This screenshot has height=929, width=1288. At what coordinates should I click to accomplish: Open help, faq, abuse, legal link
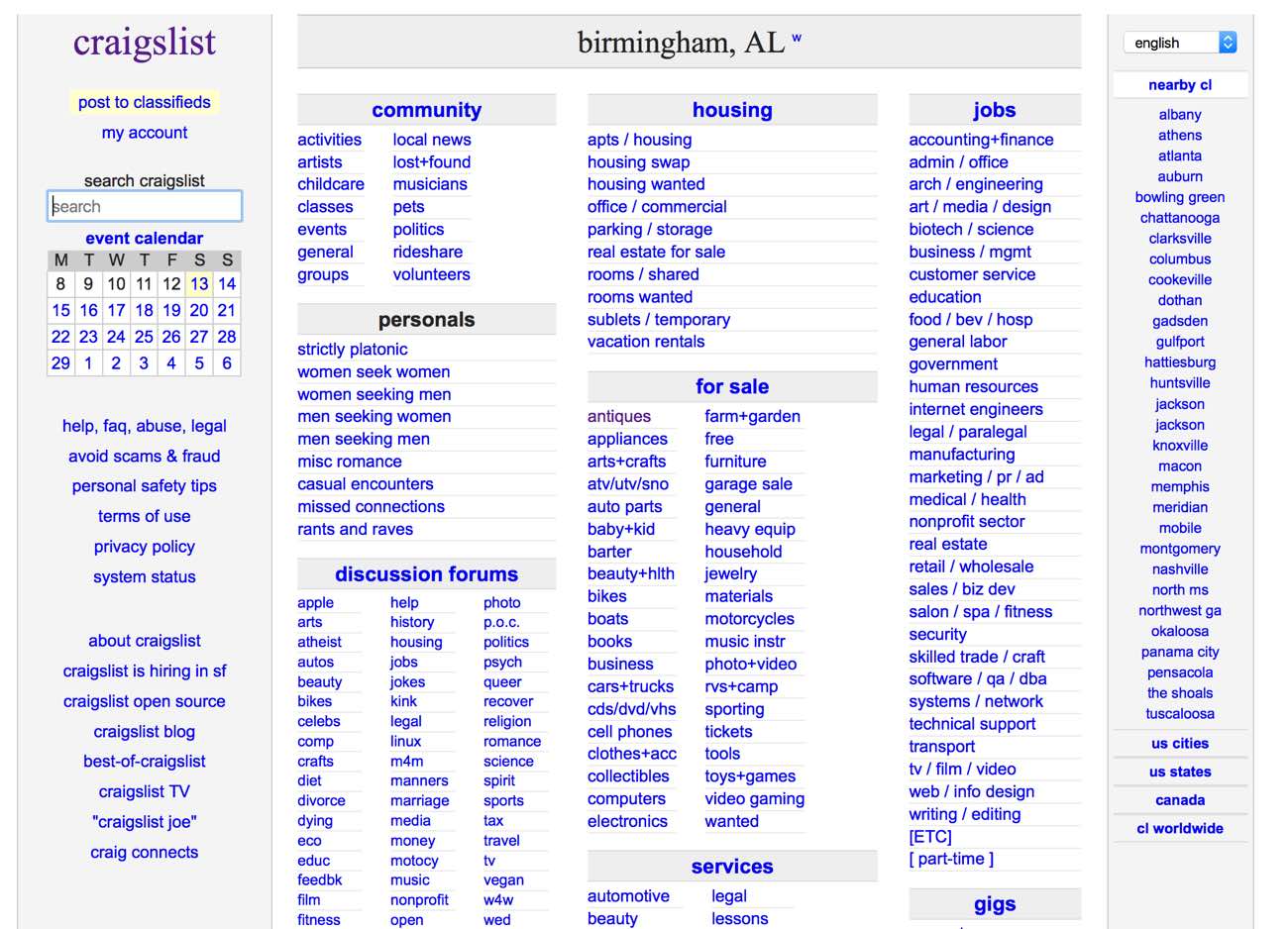pos(145,426)
